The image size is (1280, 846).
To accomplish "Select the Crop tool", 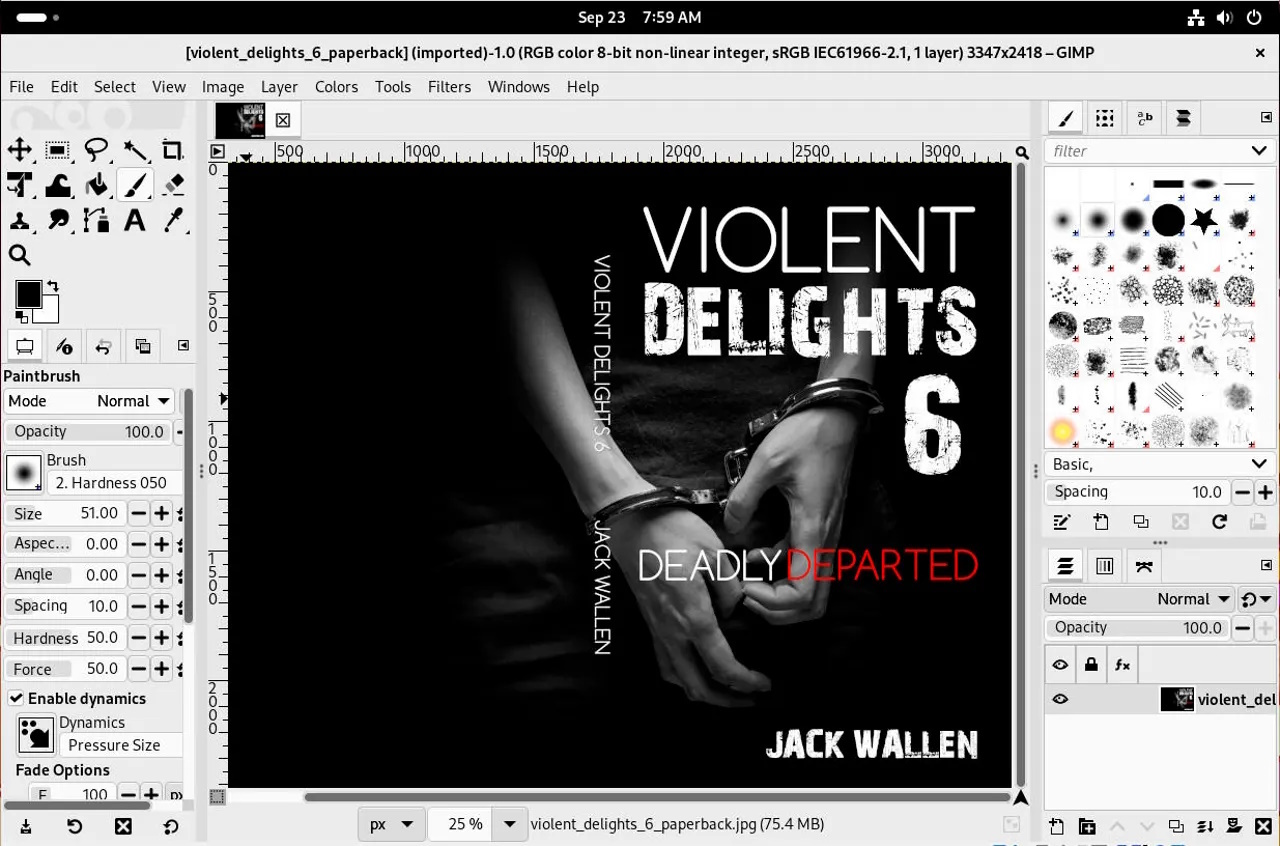I will pos(172,150).
